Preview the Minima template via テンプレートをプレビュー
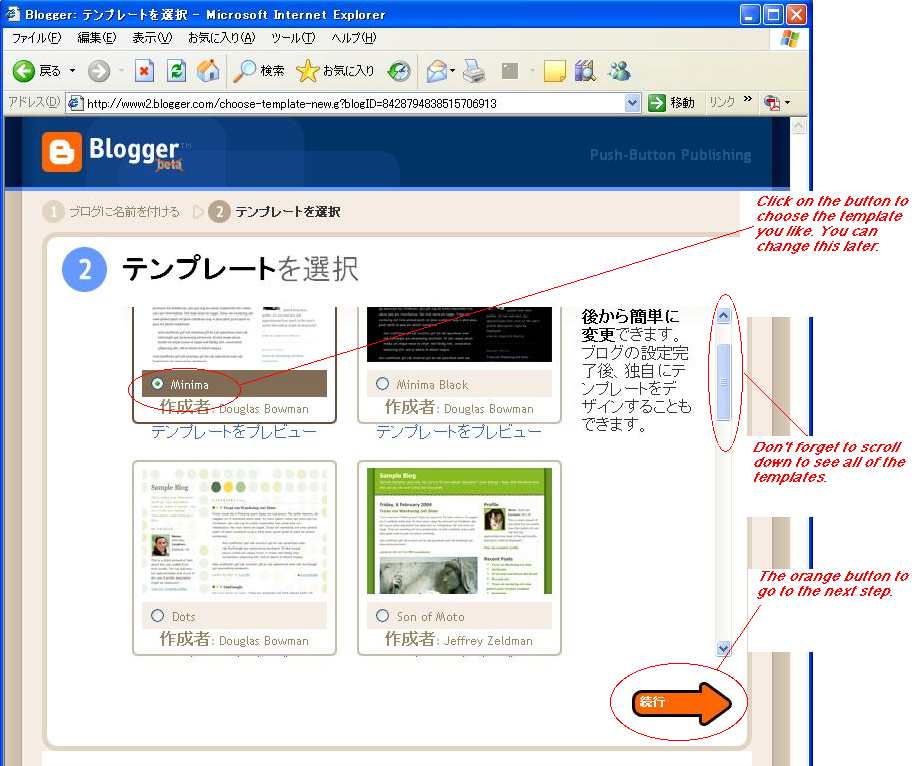The image size is (918, 766). (x=234, y=432)
